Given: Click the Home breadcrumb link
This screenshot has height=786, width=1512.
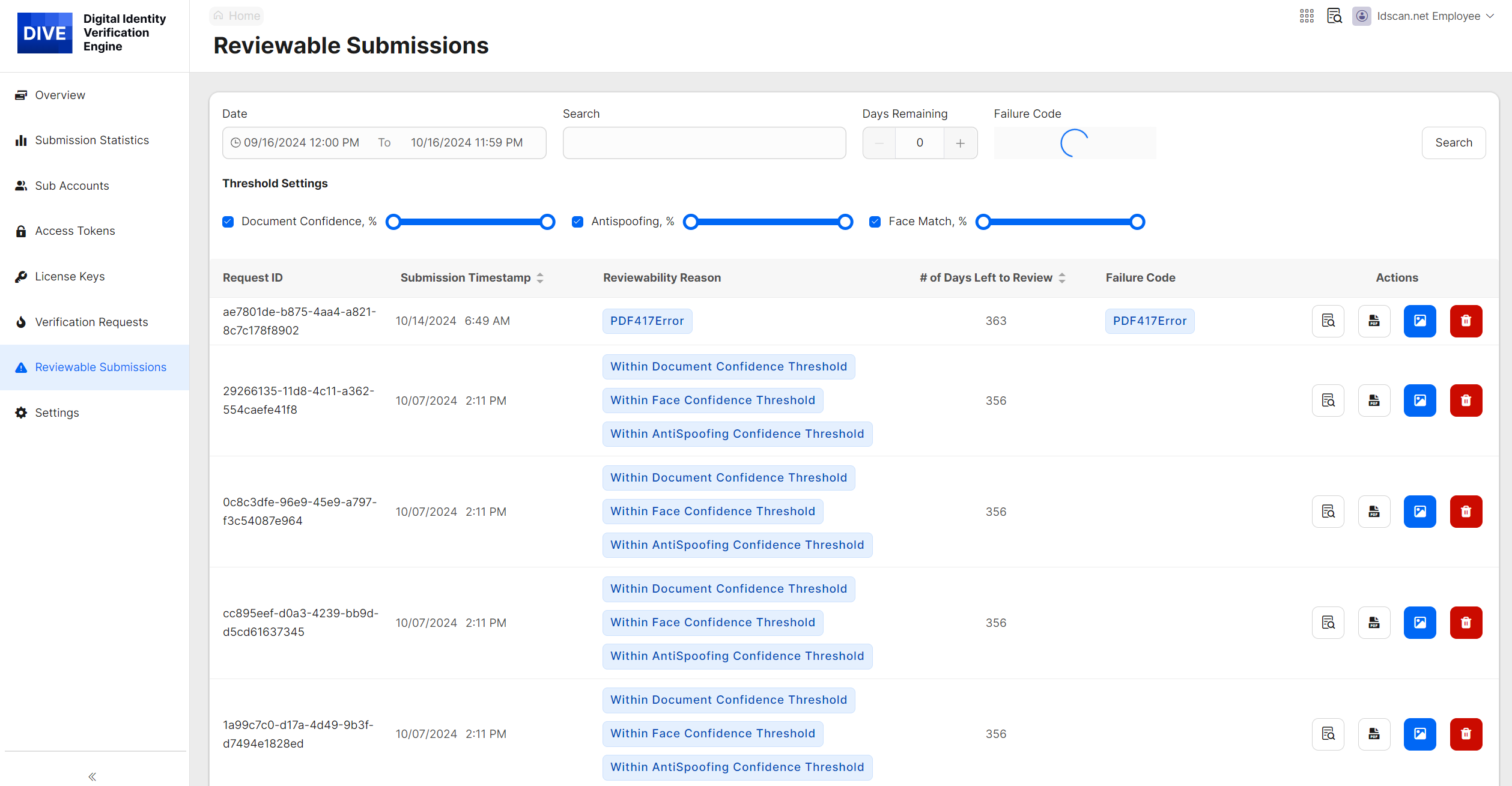Looking at the screenshot, I should point(237,16).
